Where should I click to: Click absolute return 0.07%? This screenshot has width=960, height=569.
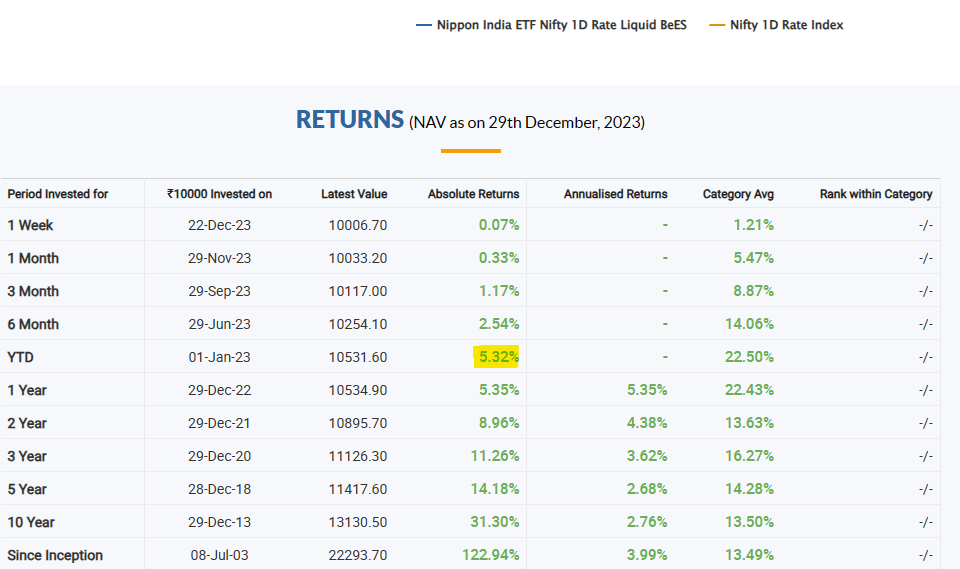click(498, 225)
